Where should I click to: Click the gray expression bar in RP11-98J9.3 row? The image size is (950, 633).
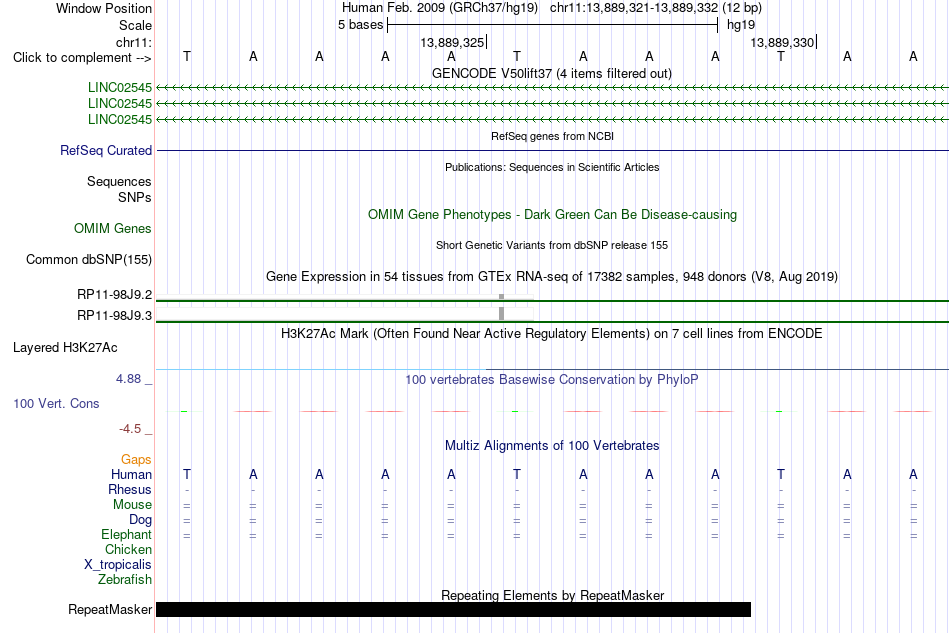coord(501,314)
